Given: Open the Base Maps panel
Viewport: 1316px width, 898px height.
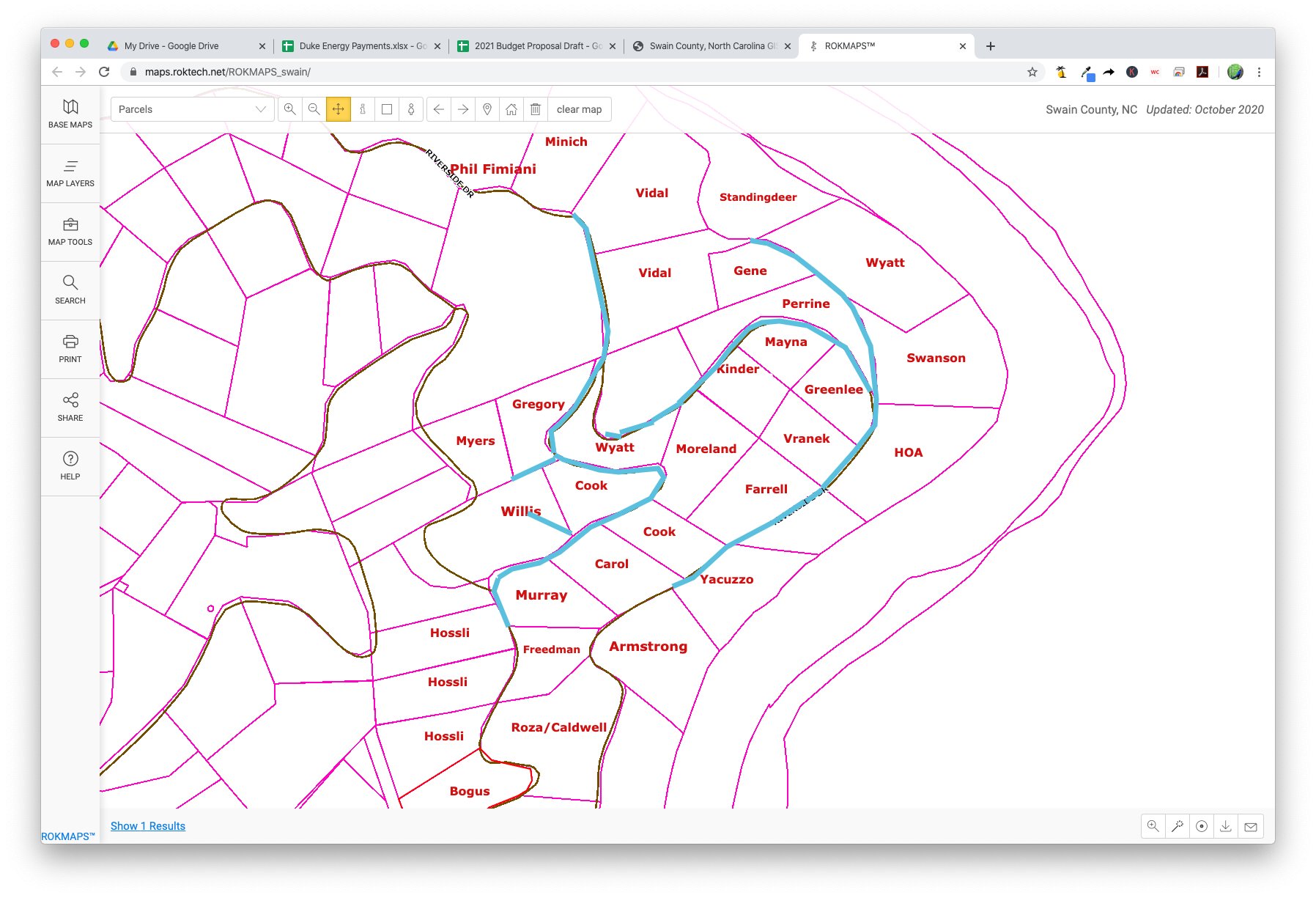Looking at the screenshot, I should pos(70,114).
